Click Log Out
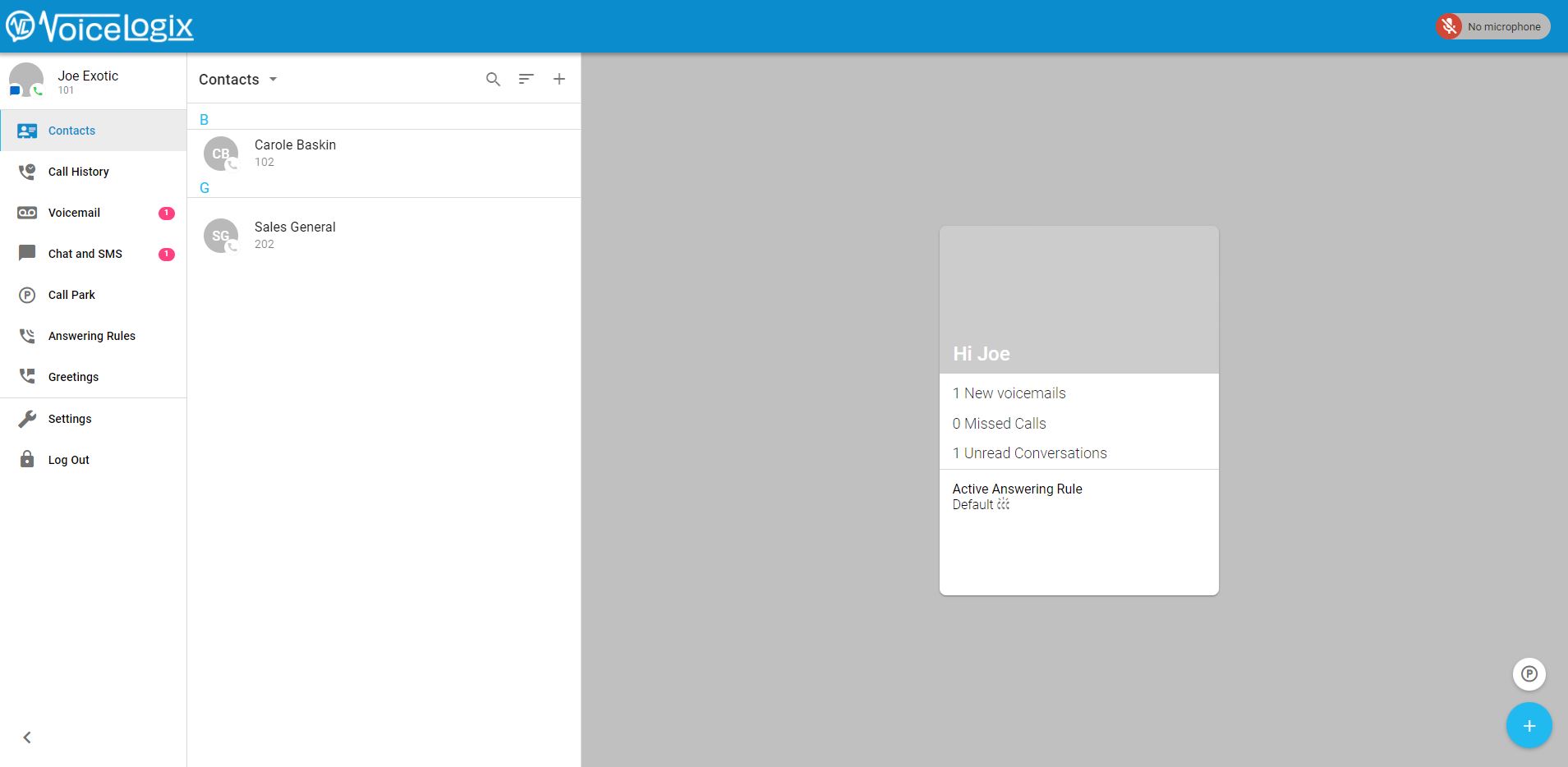Image resolution: width=1568 pixels, height=767 pixels. tap(68, 460)
